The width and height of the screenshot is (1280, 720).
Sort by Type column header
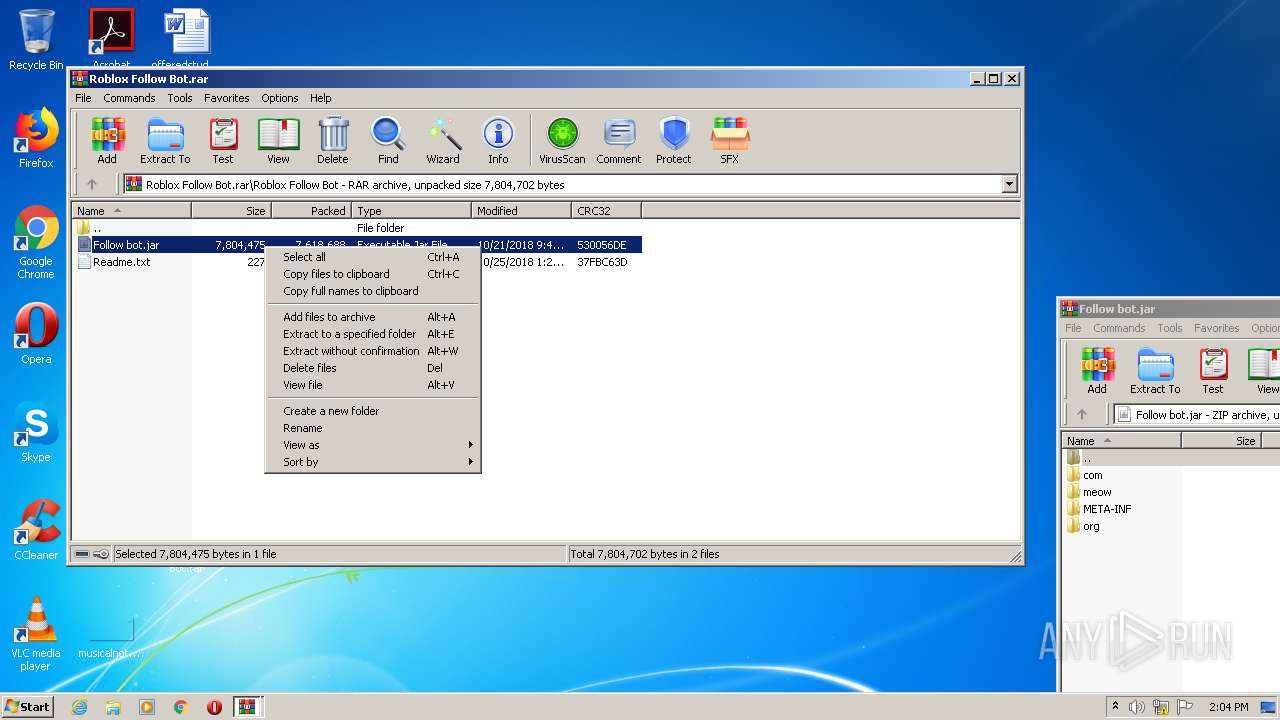coord(411,211)
